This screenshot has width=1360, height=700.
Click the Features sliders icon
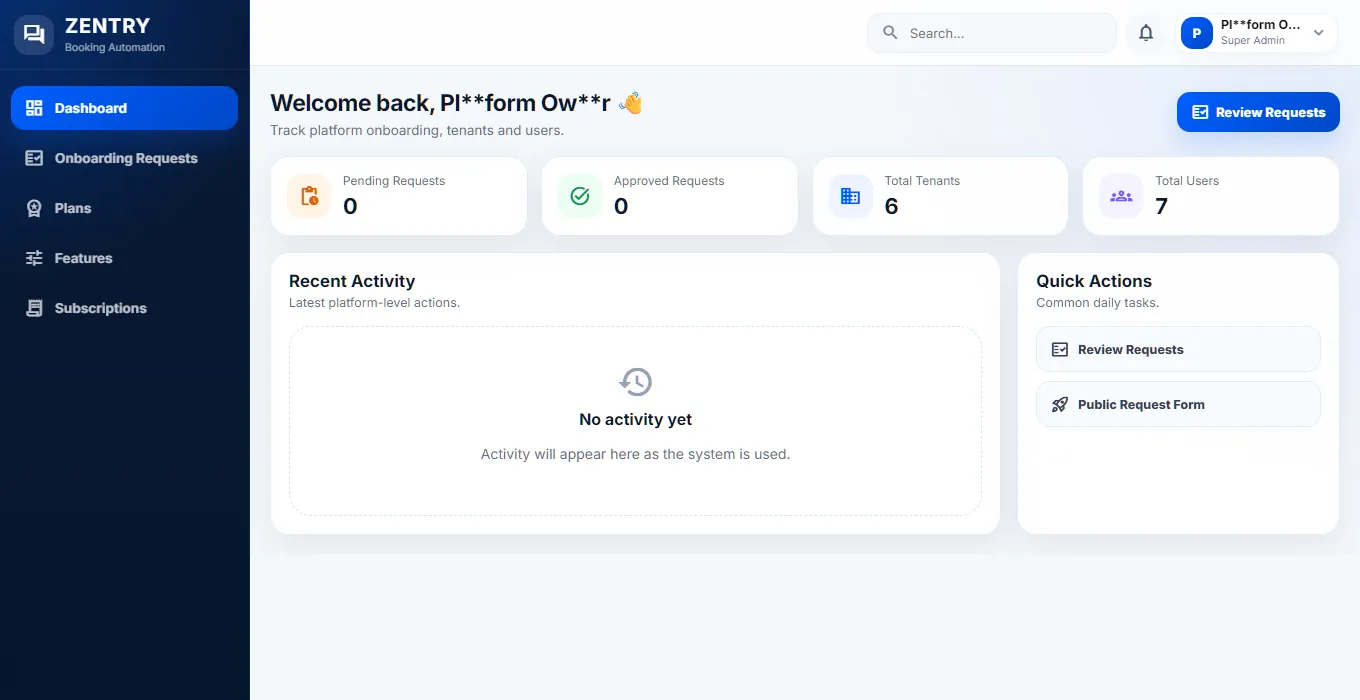(34, 258)
